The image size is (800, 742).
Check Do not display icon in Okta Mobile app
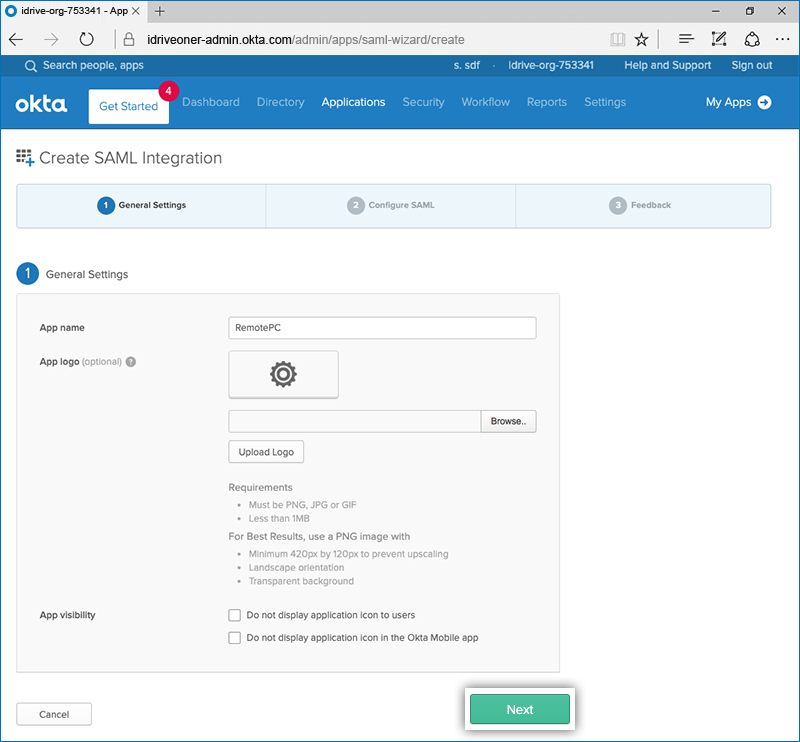234,637
